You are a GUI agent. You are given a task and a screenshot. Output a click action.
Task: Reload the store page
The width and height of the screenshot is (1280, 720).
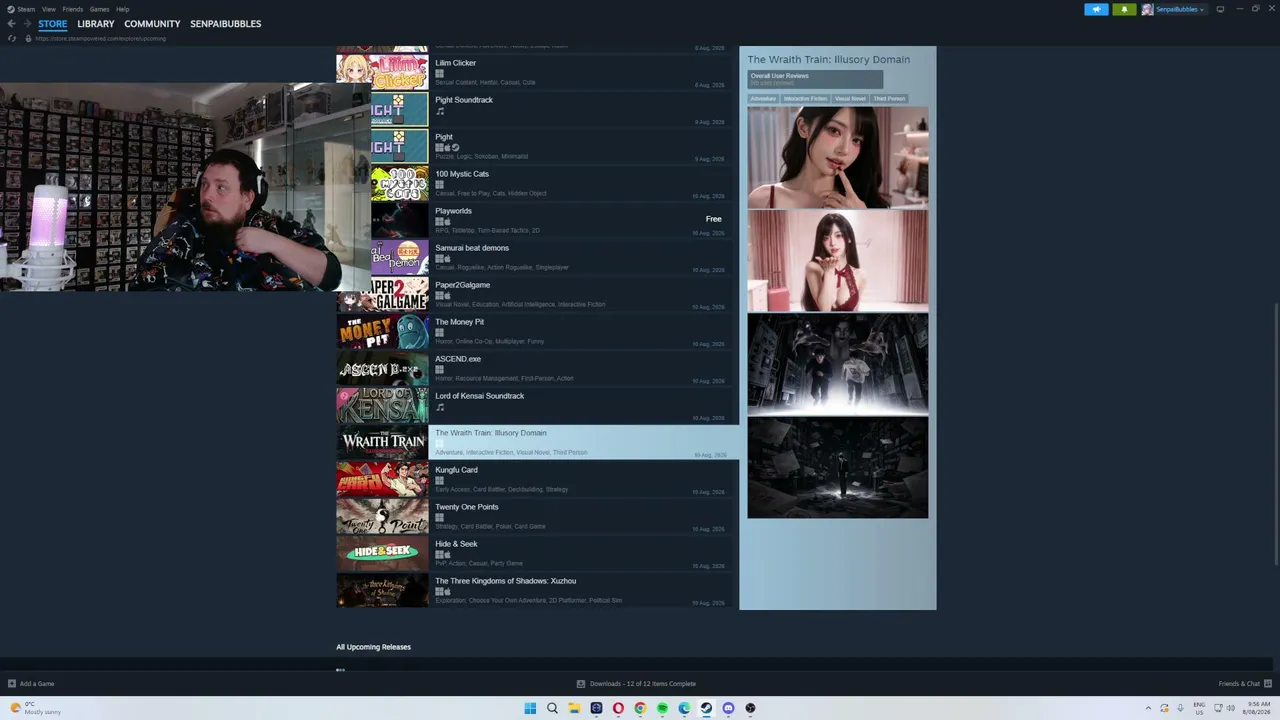[x=12, y=38]
